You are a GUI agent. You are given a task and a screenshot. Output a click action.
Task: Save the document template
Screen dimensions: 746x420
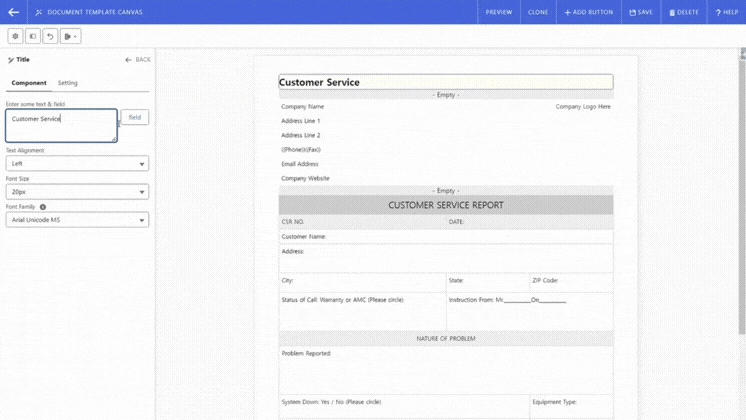click(x=641, y=12)
